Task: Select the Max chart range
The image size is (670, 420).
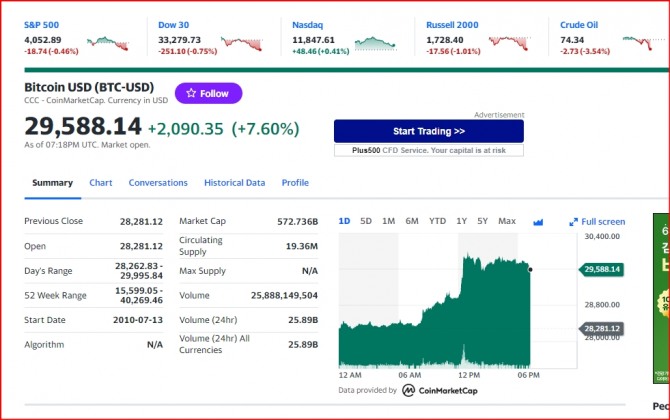Action: (x=507, y=221)
